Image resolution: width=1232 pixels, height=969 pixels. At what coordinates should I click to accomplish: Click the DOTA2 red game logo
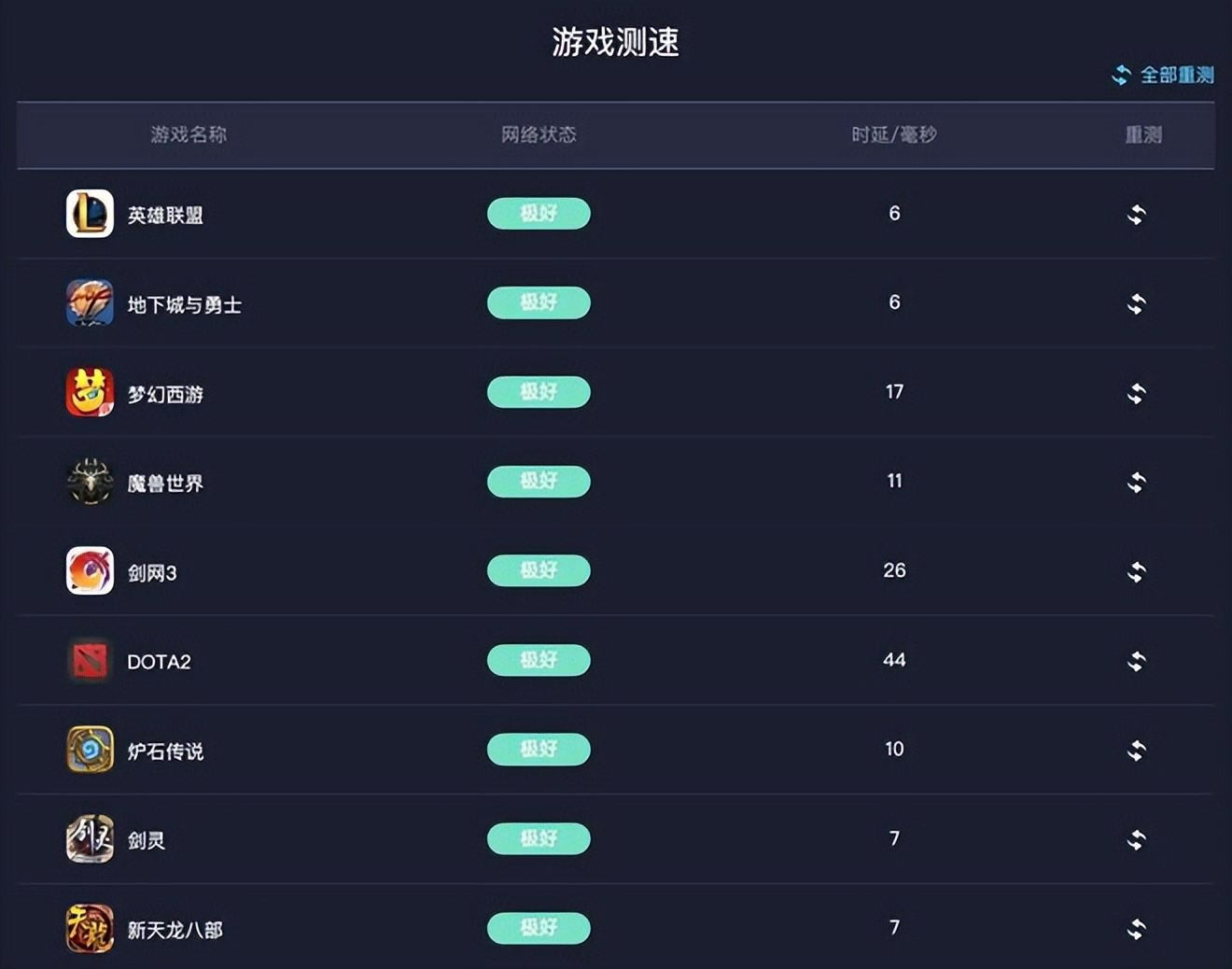[x=90, y=660]
